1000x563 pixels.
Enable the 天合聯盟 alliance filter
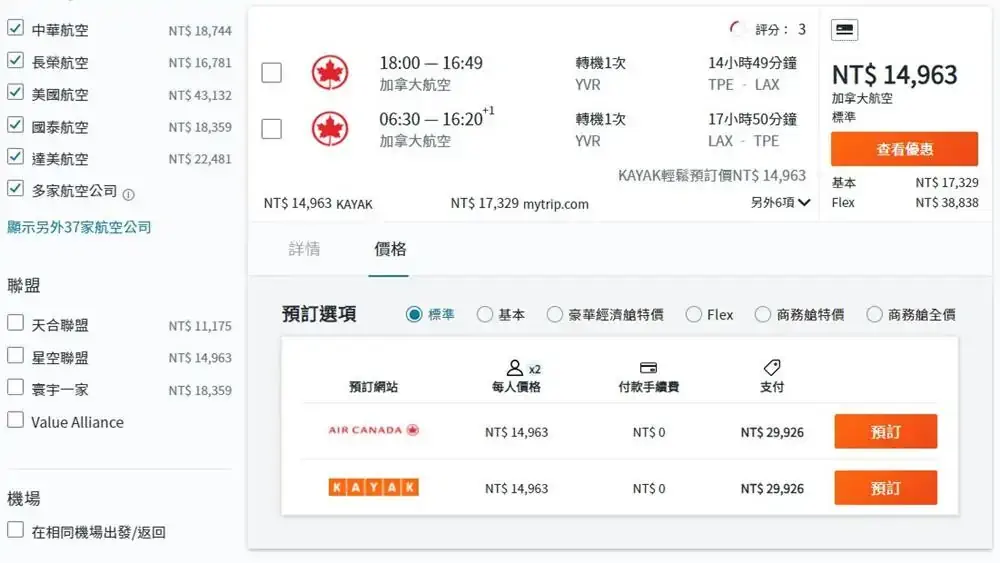point(15,323)
